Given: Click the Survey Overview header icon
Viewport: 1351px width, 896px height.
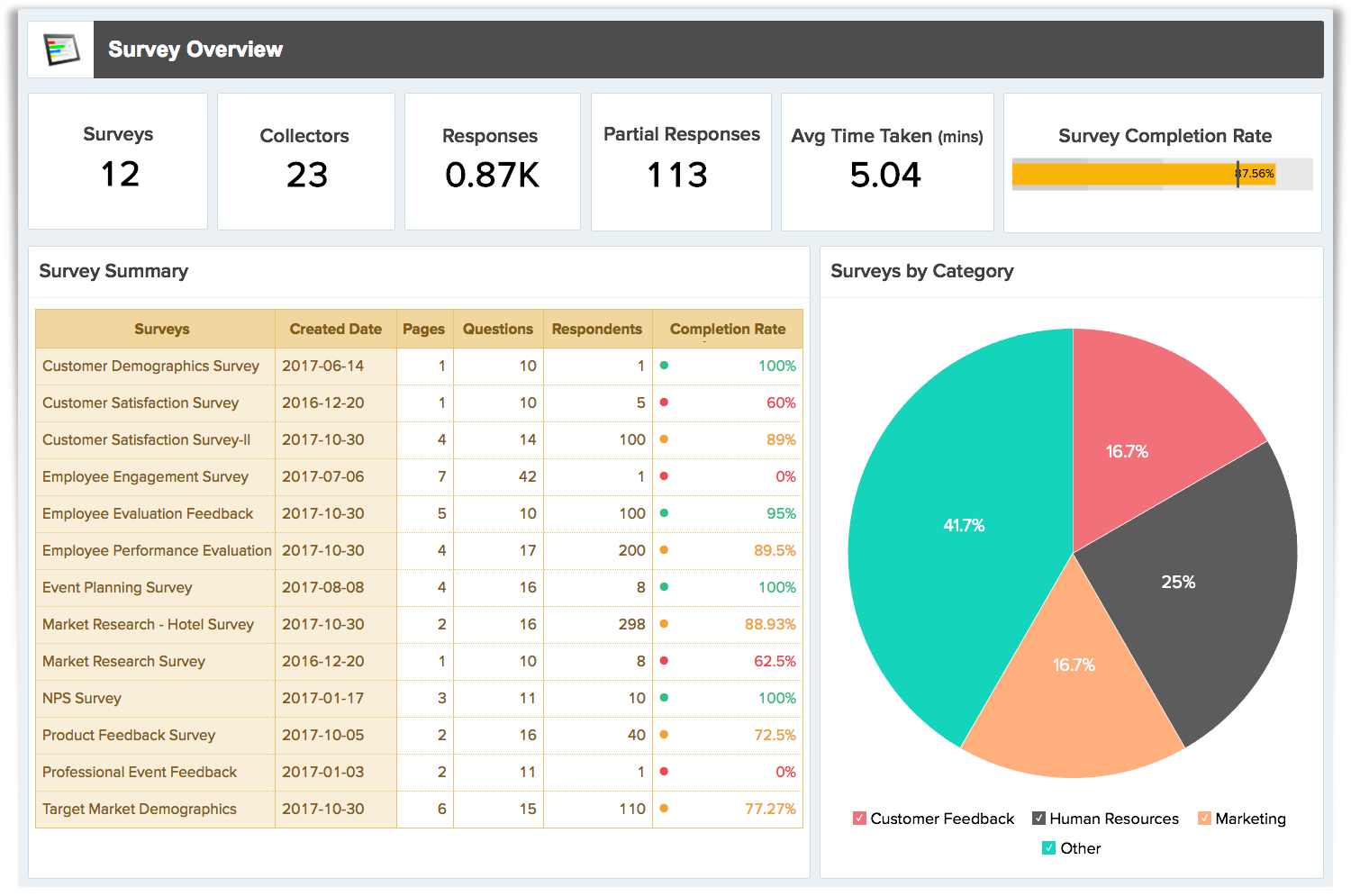Looking at the screenshot, I should [59, 49].
